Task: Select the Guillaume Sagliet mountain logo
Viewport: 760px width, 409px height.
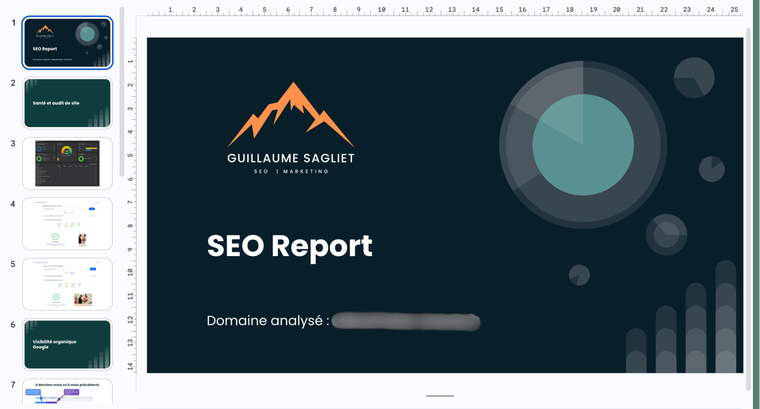Action: (x=291, y=128)
